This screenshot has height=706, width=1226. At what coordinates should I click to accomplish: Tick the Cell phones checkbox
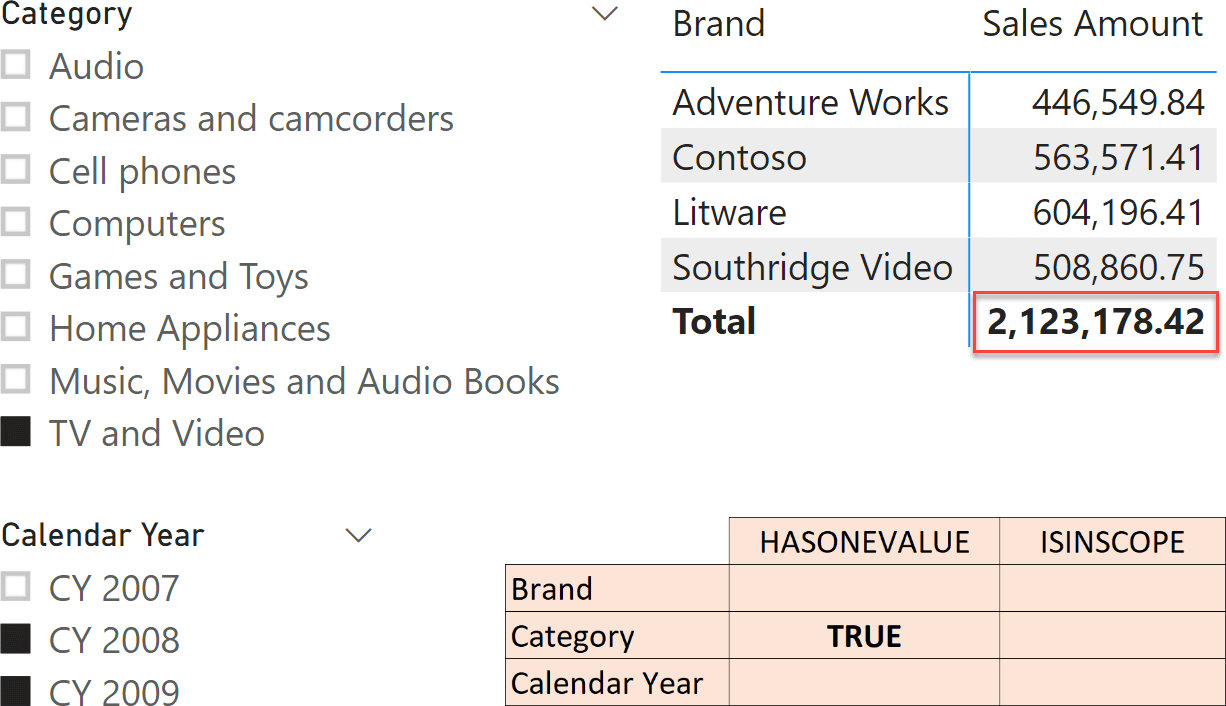click(x=15, y=171)
